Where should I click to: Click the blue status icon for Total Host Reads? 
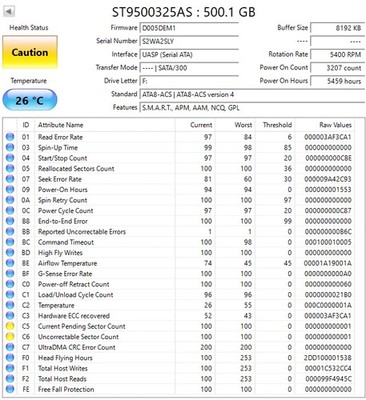point(10,379)
